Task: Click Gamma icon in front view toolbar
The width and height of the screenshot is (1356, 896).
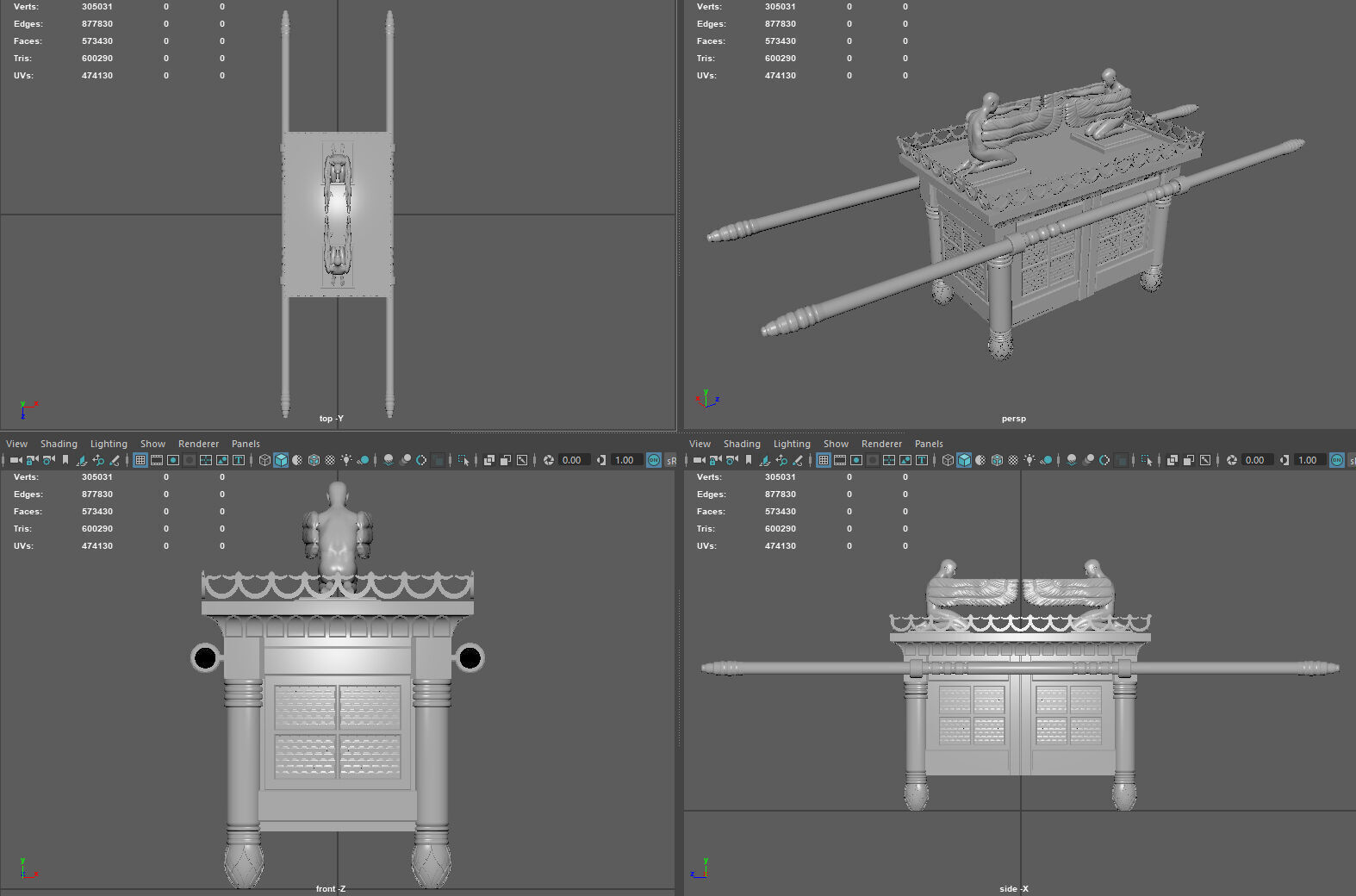Action: pos(601,460)
